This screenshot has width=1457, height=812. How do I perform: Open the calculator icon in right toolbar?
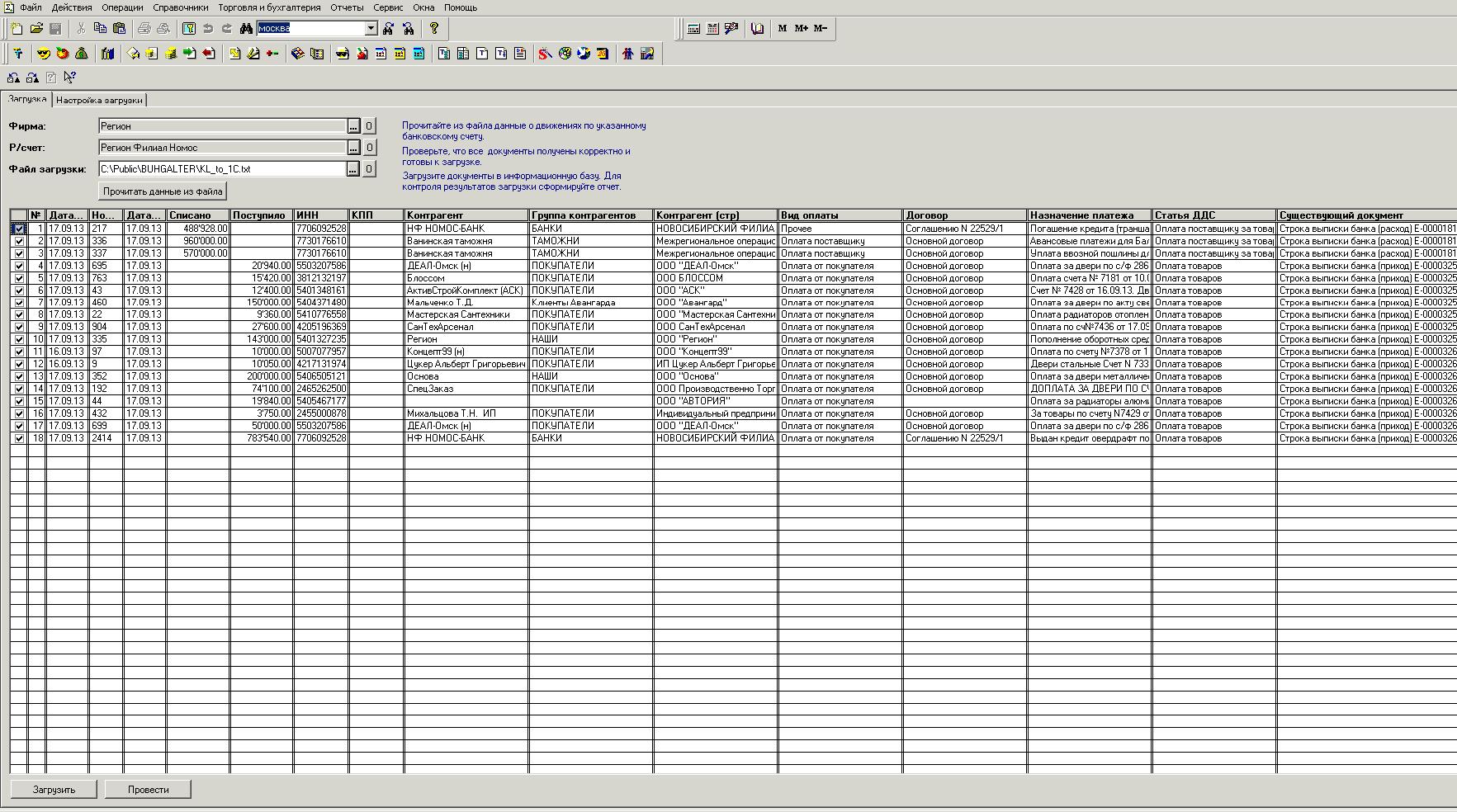pos(693,29)
